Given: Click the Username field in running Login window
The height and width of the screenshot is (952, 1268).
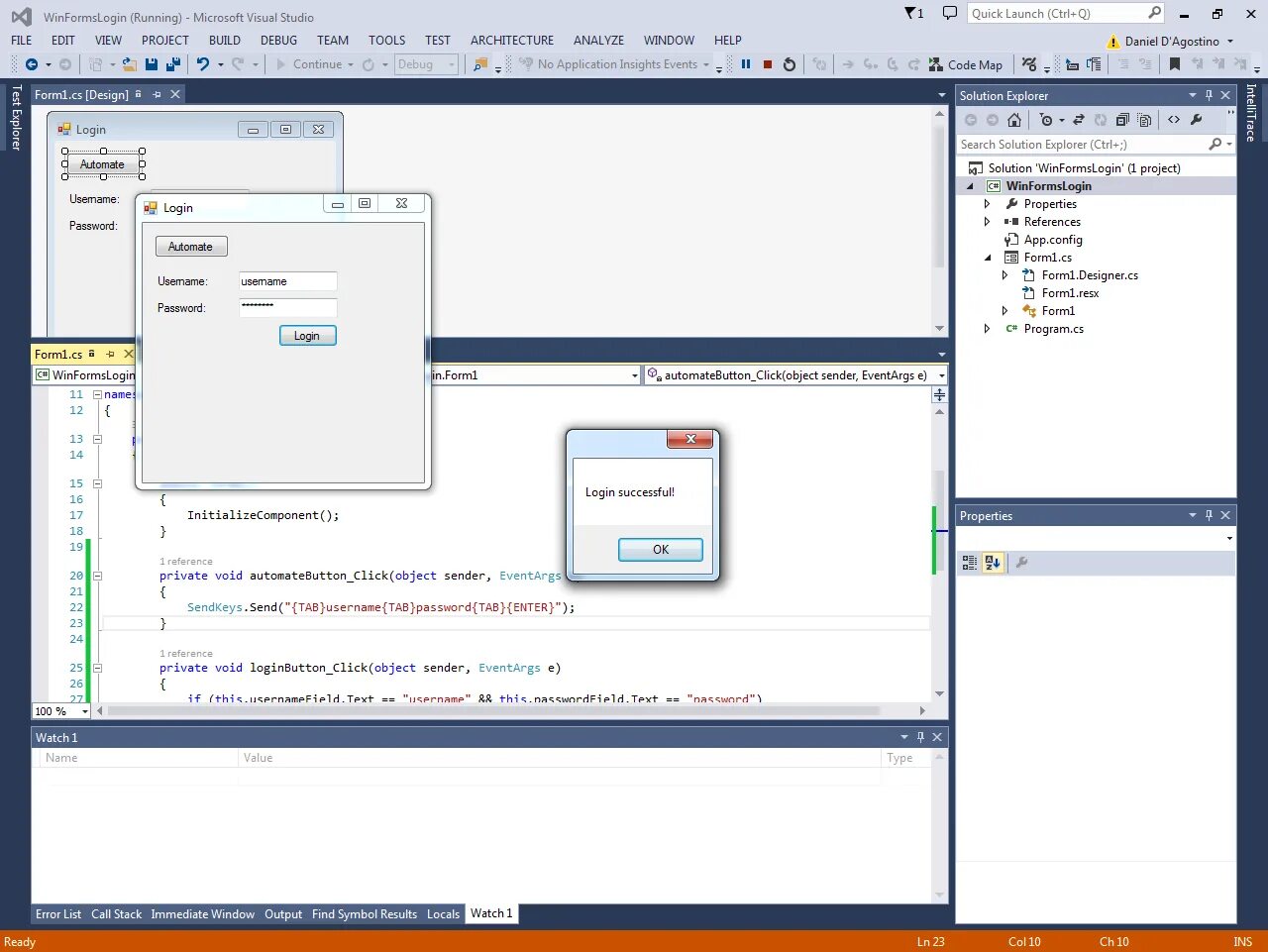Looking at the screenshot, I should click(288, 281).
